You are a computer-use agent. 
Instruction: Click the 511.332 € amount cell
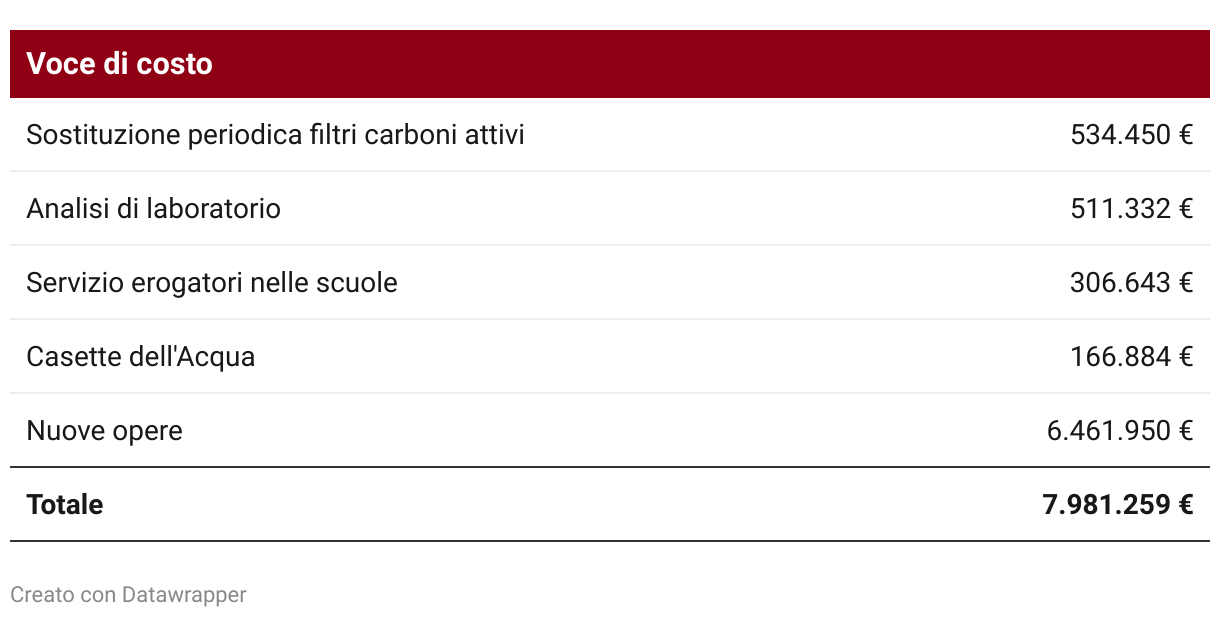(x=1131, y=208)
